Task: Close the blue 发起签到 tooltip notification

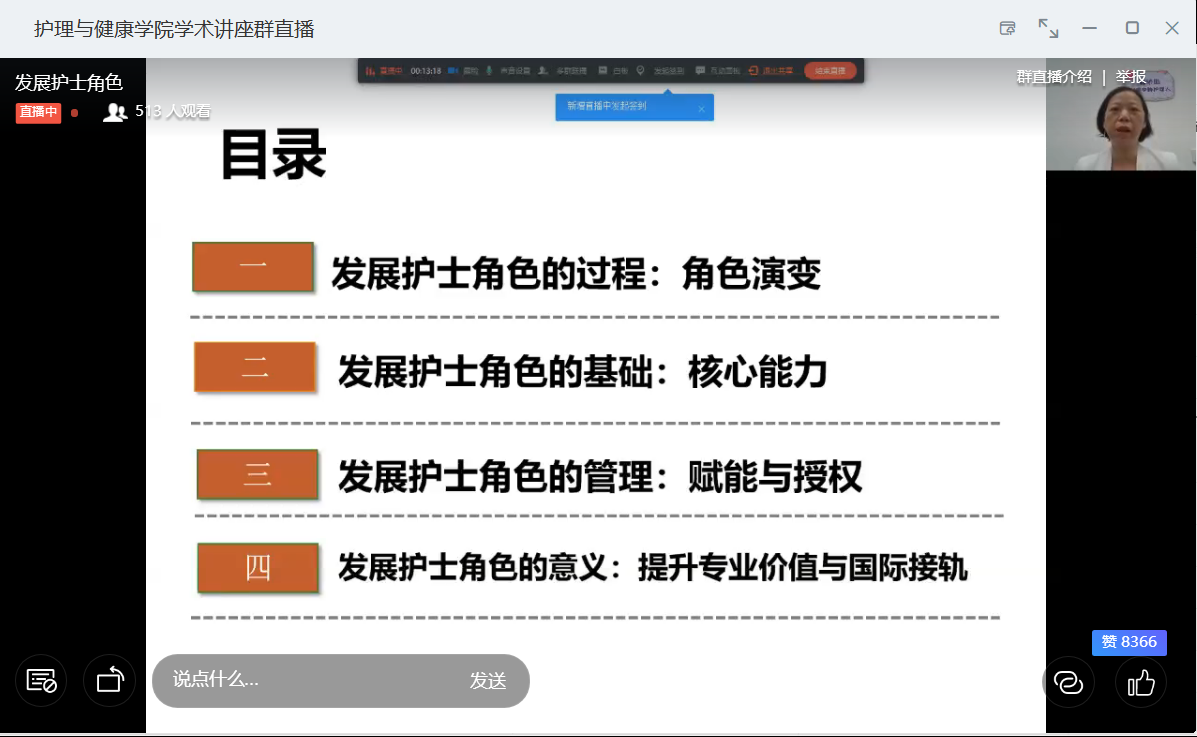Action: pyautogui.click(x=701, y=108)
